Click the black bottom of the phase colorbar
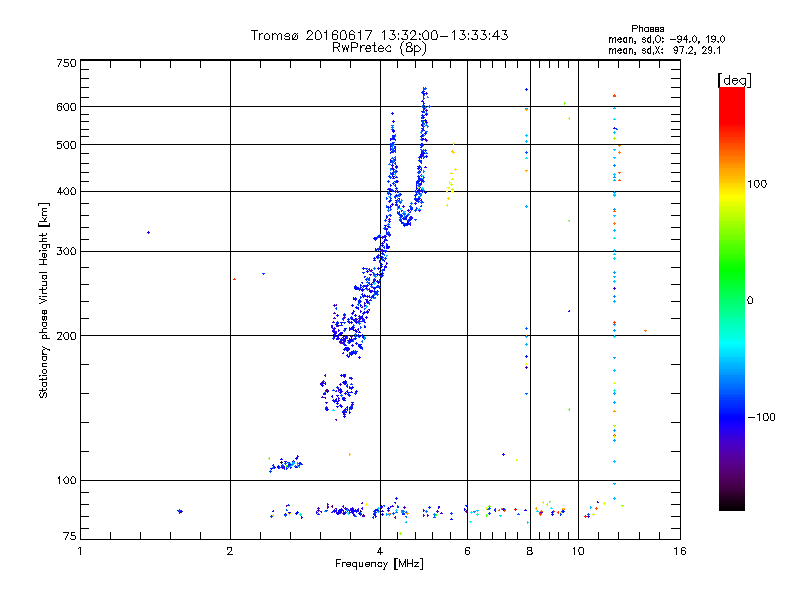This screenshot has width=800, height=600. click(732, 503)
